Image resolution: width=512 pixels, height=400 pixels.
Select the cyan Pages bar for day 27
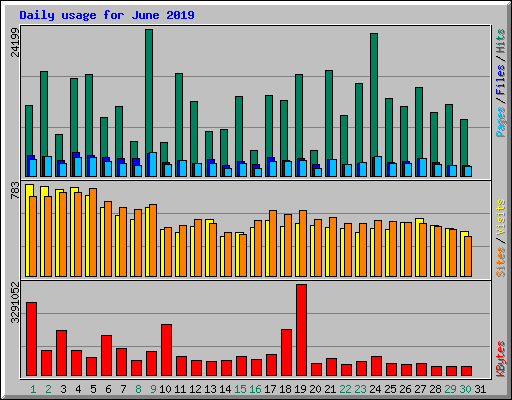pyautogui.click(x=423, y=168)
